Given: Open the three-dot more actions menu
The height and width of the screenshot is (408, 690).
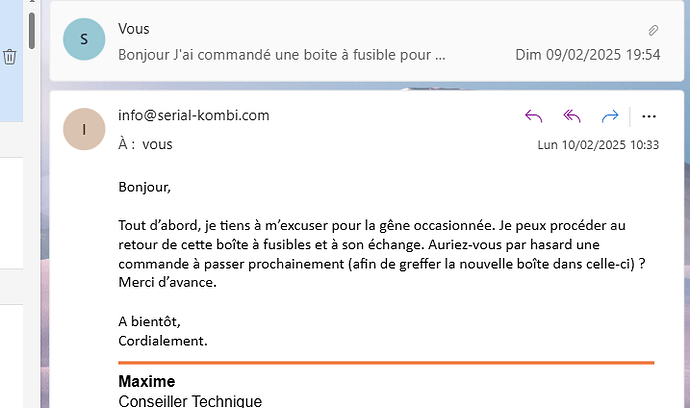Looking at the screenshot, I should (649, 117).
